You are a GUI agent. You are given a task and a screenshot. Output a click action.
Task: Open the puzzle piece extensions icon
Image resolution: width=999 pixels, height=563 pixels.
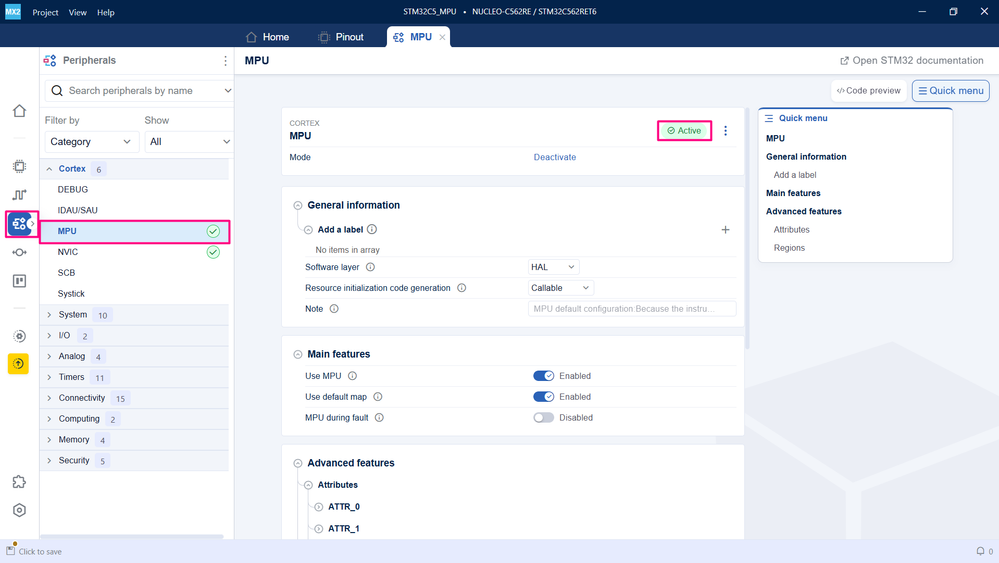pos(19,482)
